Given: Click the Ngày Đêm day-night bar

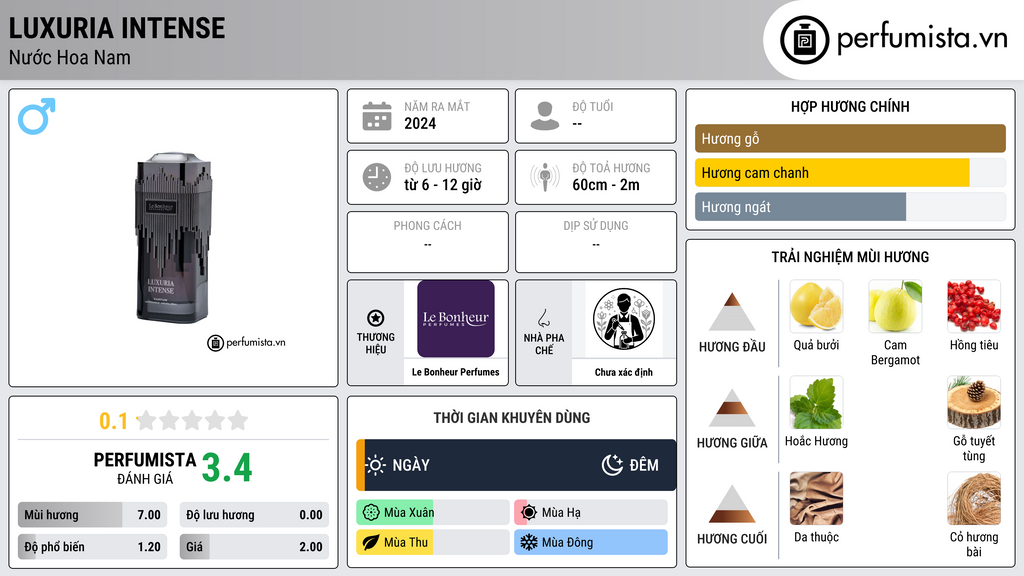Looking at the screenshot, I should 516,465.
